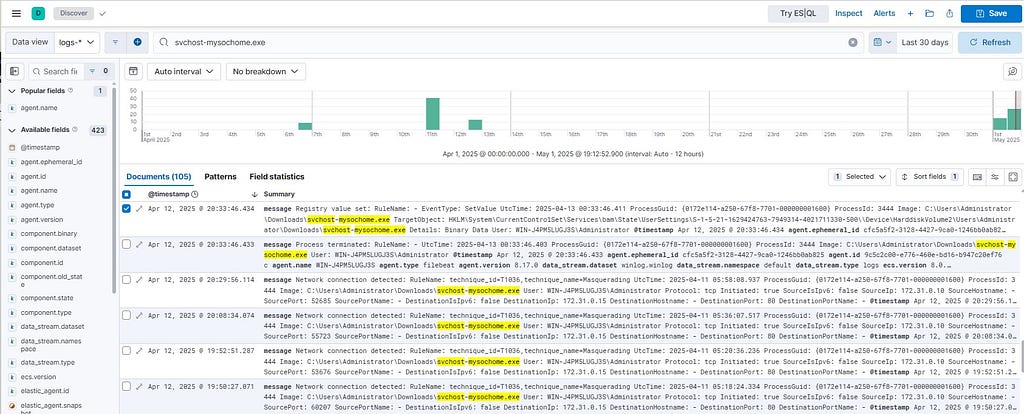Uncheck the 20:33:46.434 row checkbox
Viewport: 1024px width, 414px height.
[127, 208]
